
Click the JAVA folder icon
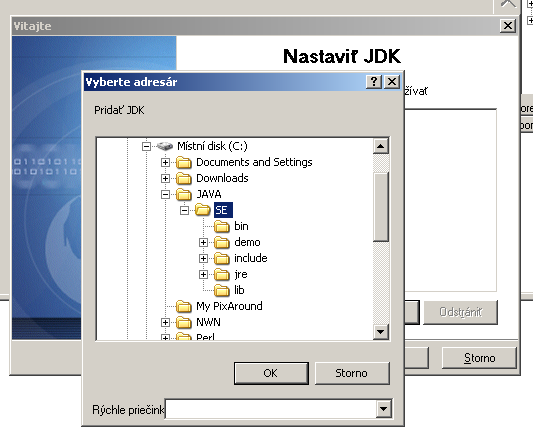[x=184, y=194]
